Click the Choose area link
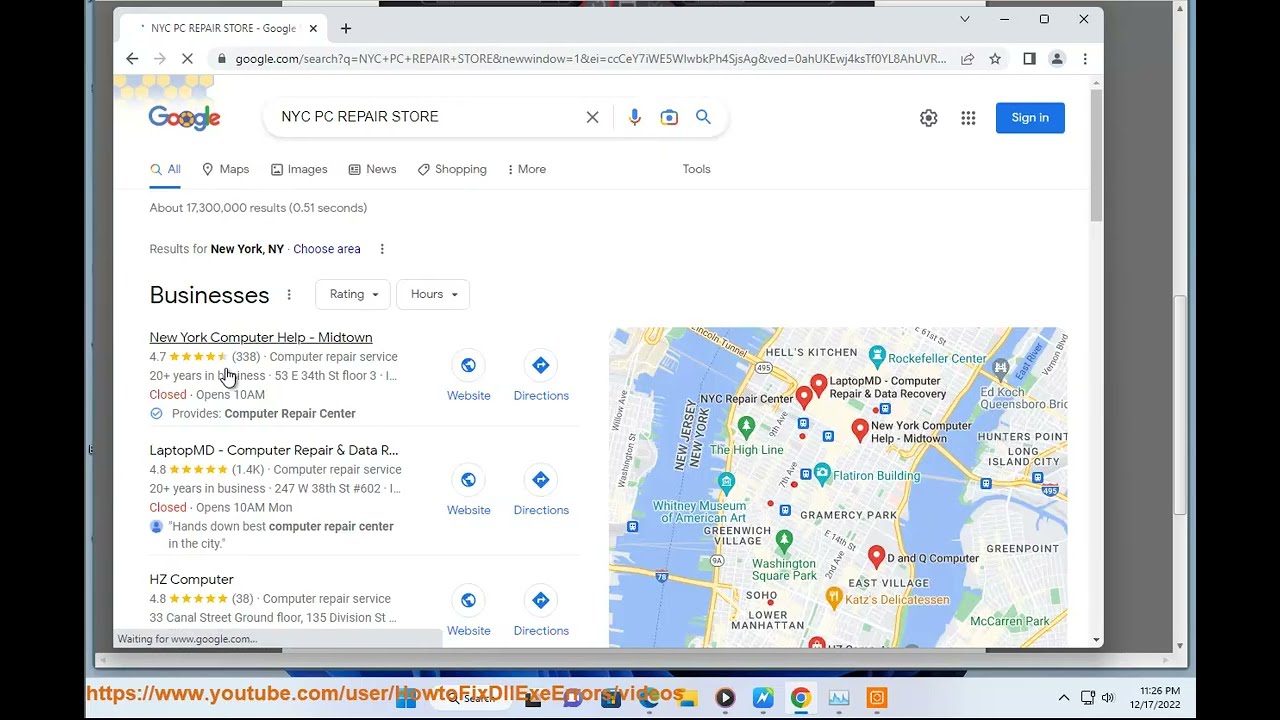The width and height of the screenshot is (1280, 720). coord(327,249)
